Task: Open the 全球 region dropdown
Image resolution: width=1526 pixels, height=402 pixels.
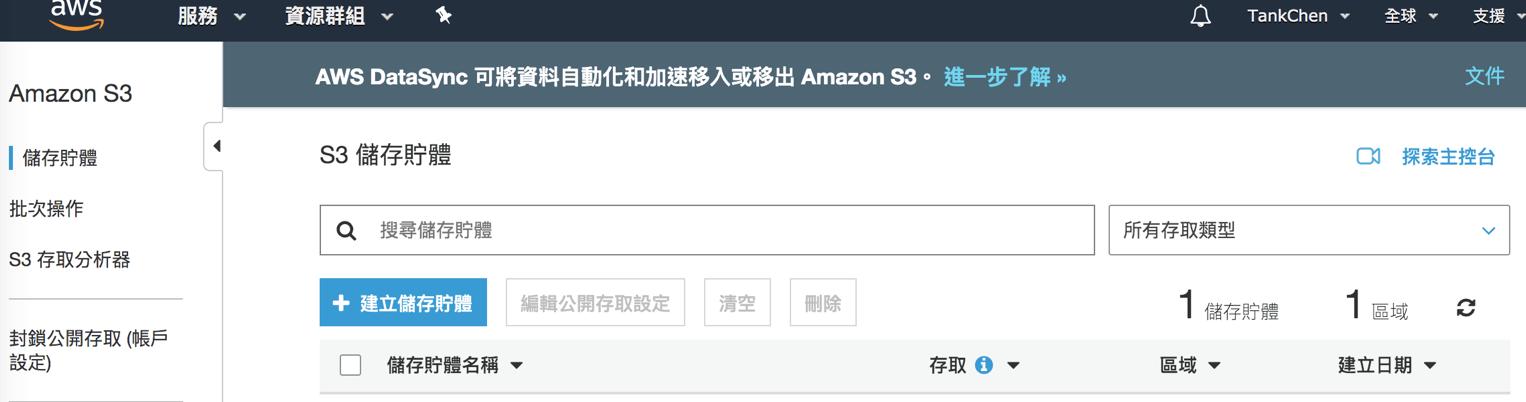Action: pyautogui.click(x=1411, y=16)
